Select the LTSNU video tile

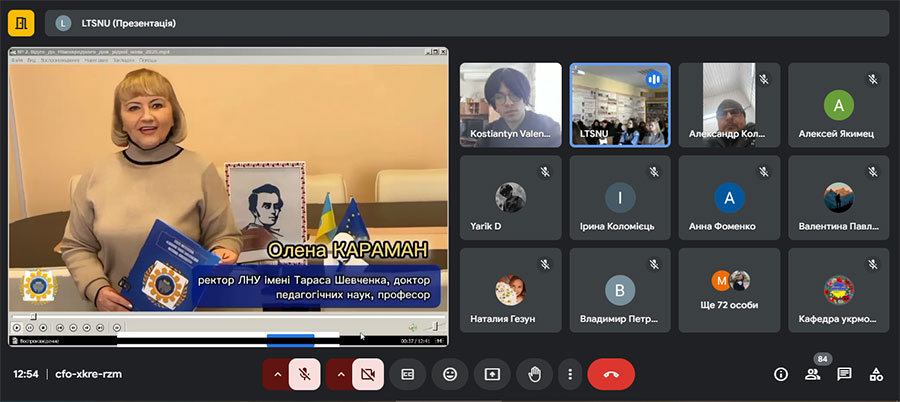[x=620, y=105]
